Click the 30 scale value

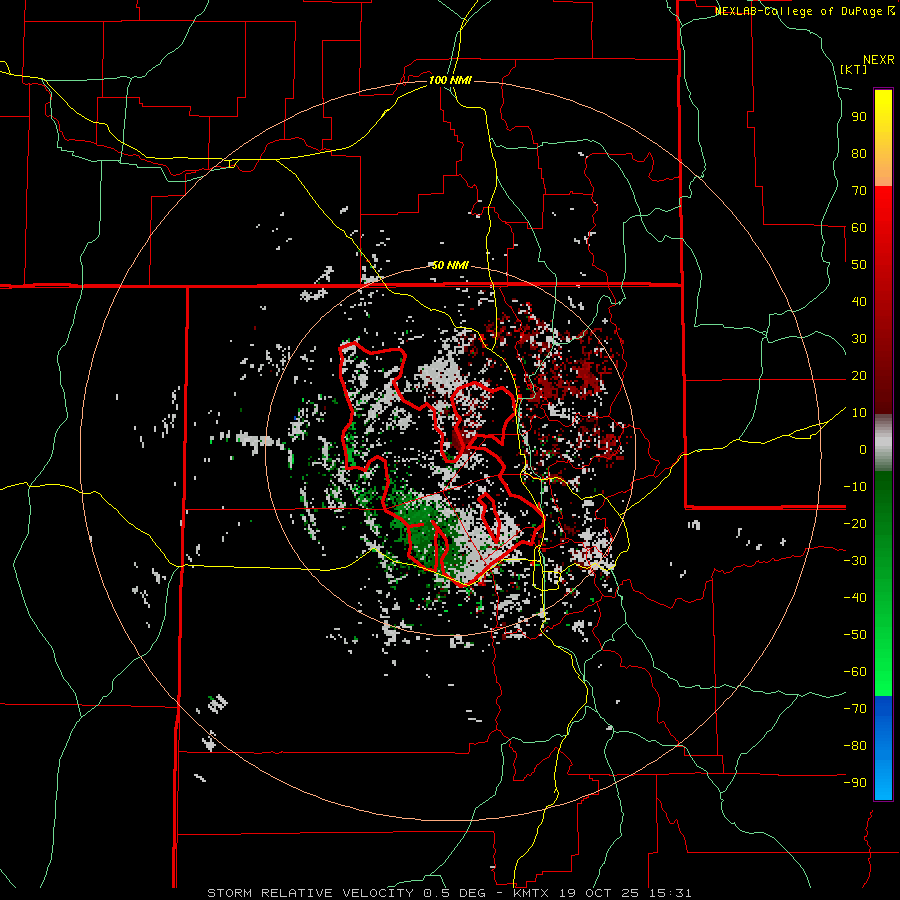(x=859, y=339)
